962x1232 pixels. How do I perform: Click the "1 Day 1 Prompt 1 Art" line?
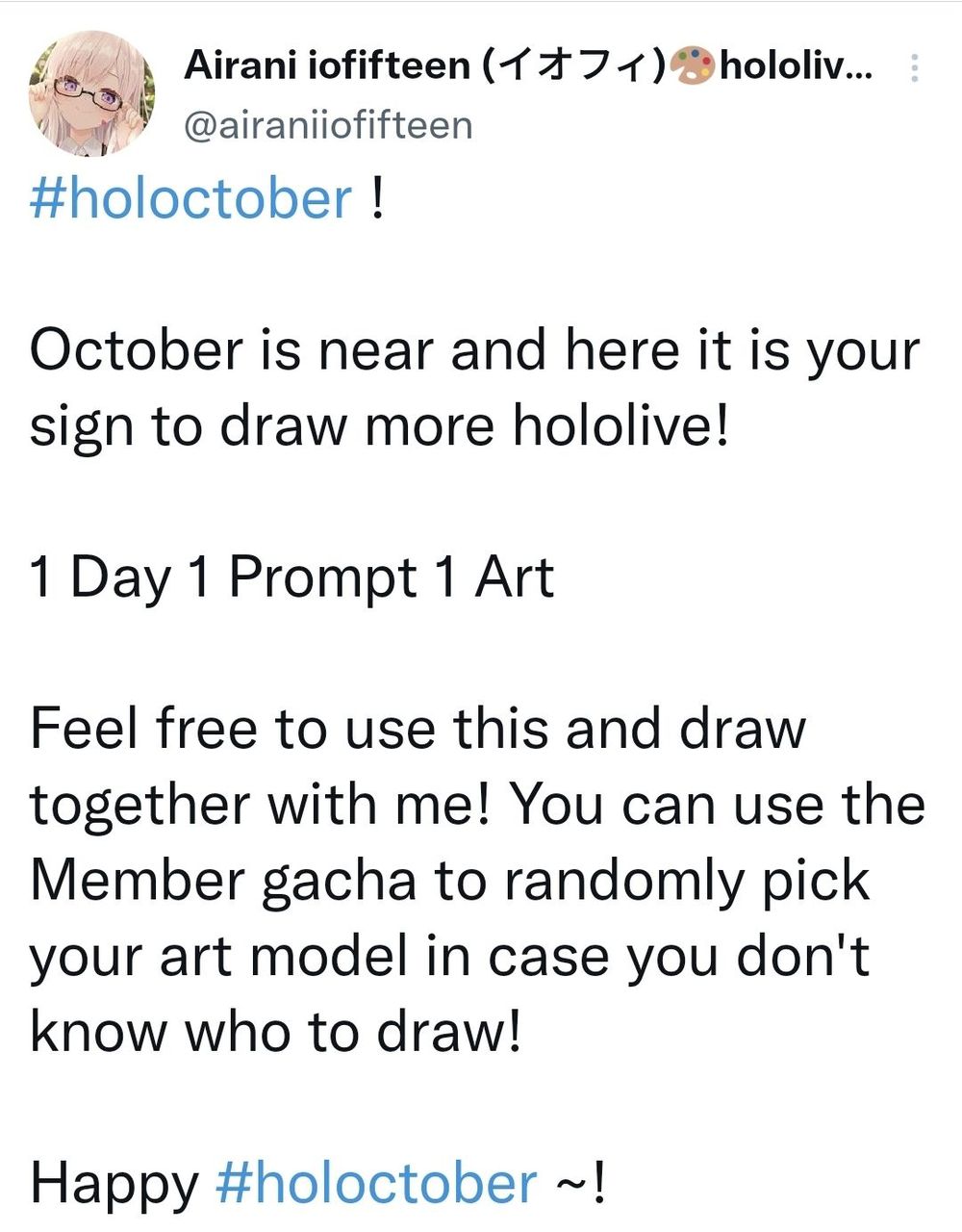[x=291, y=577]
